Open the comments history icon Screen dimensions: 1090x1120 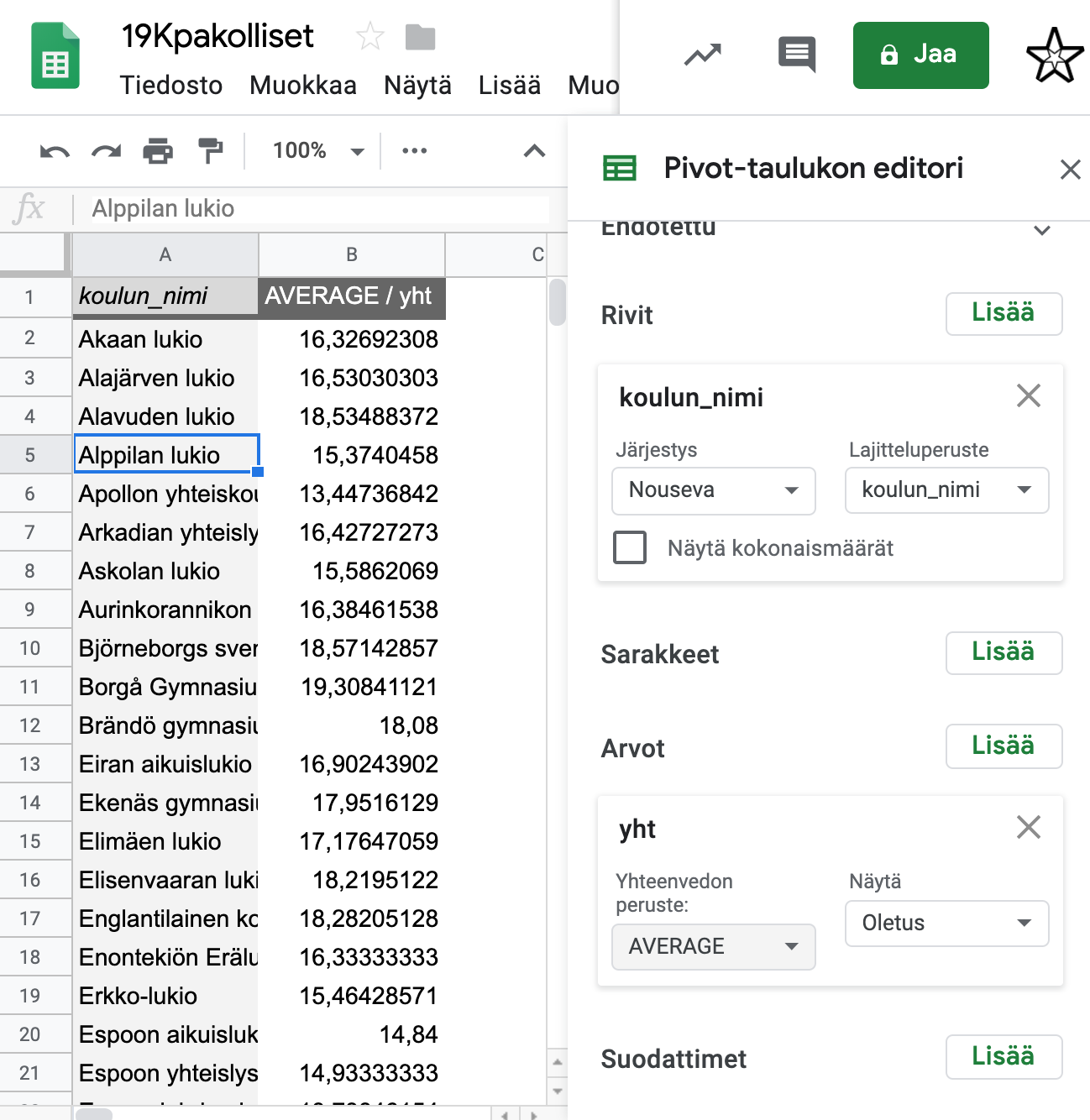pos(796,55)
